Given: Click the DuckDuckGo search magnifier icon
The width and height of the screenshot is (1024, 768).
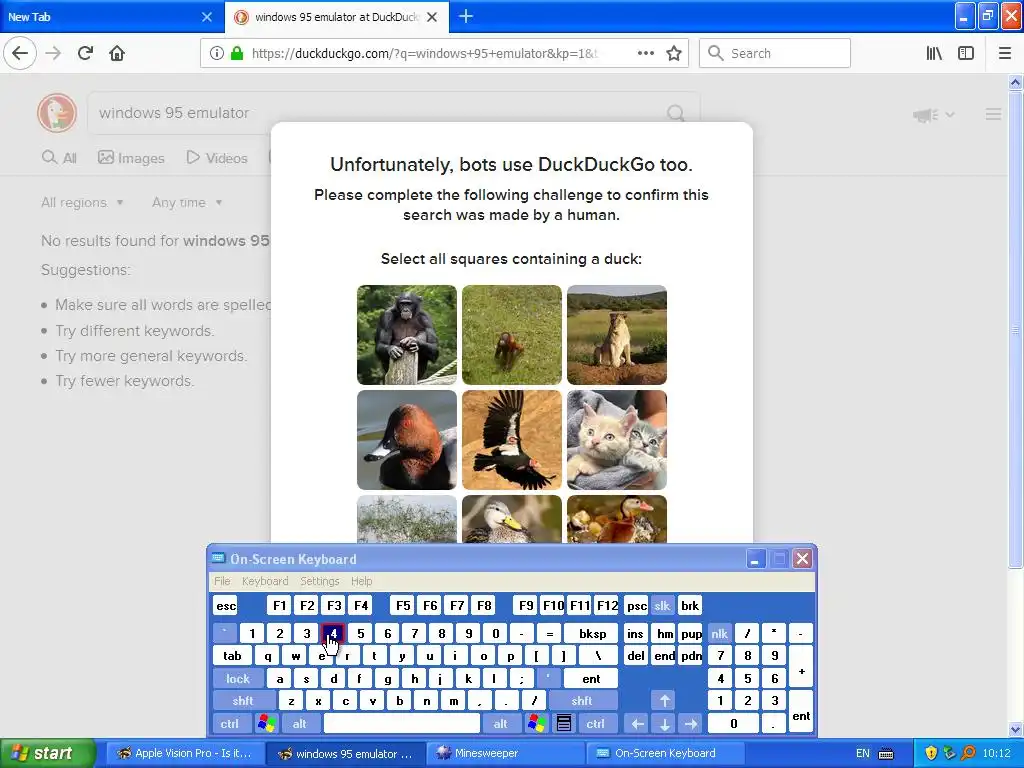Looking at the screenshot, I should point(676,113).
